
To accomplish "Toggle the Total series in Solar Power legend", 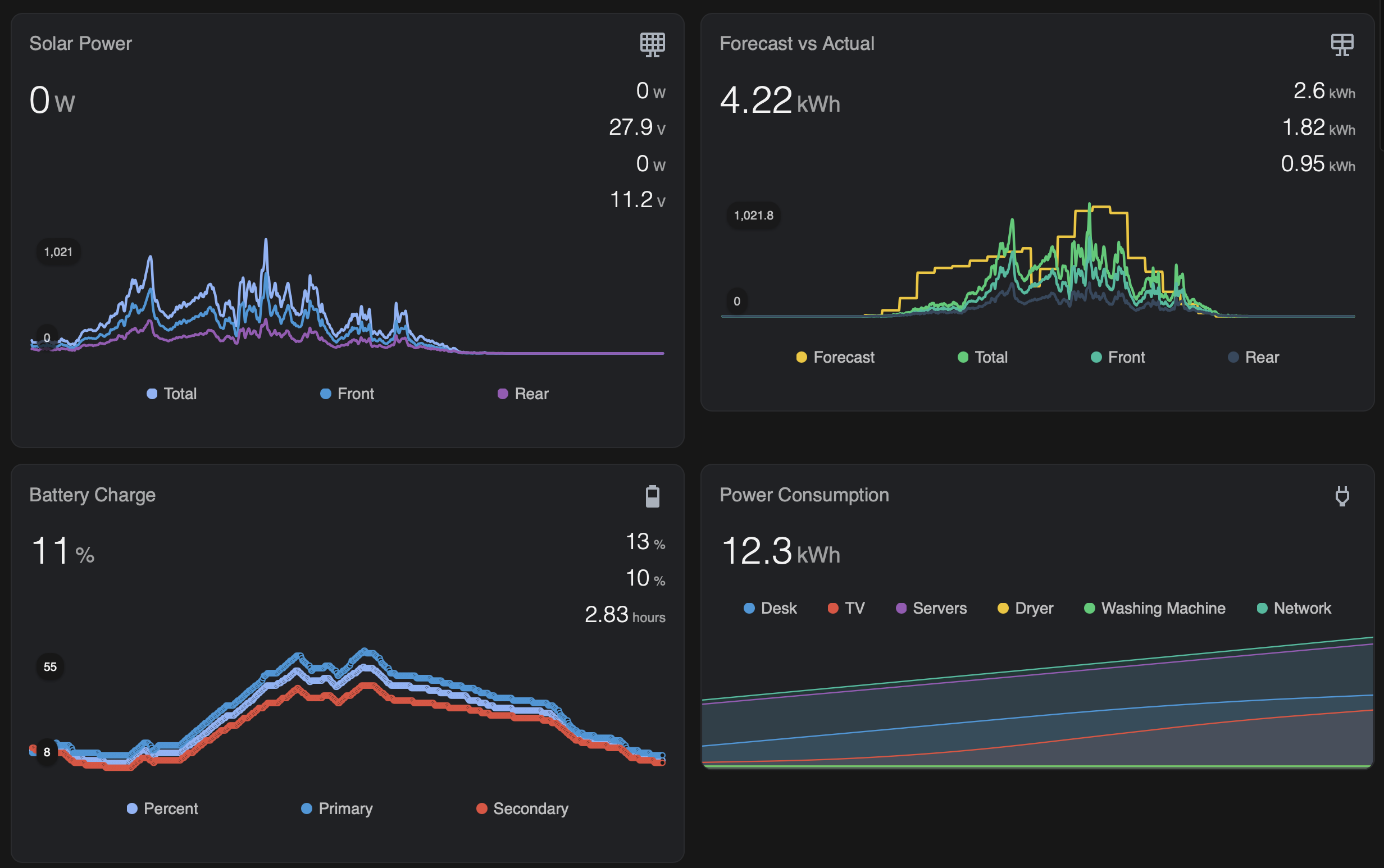I will [172, 394].
